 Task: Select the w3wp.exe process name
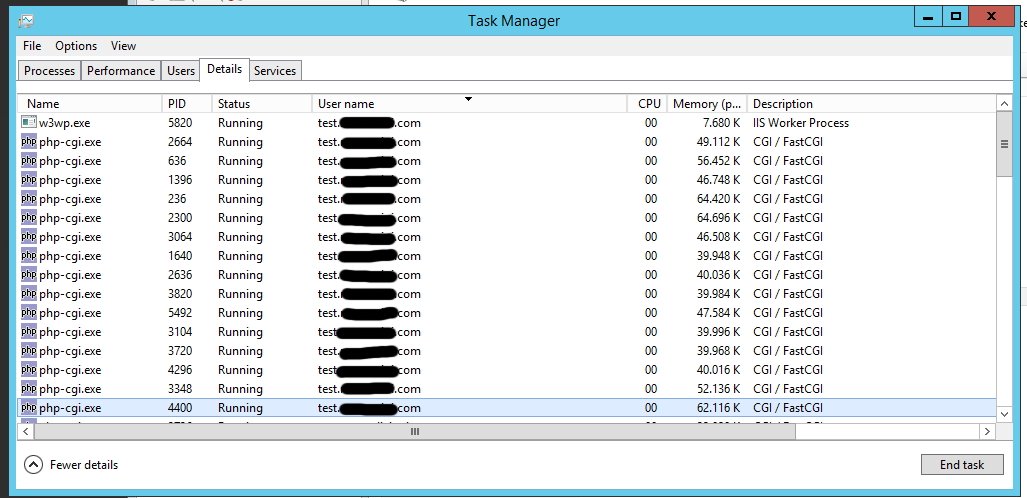(x=65, y=123)
